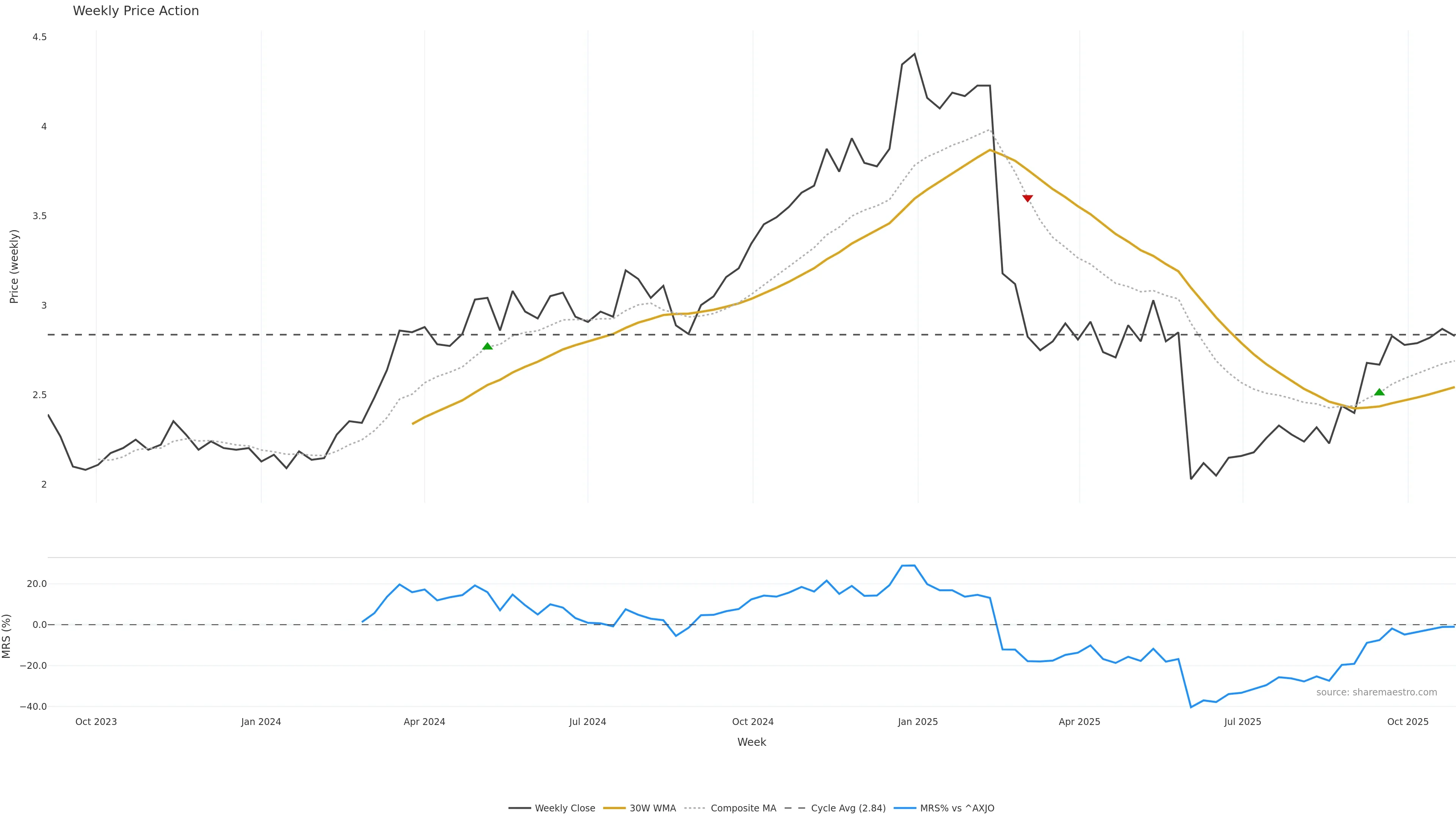Click the Week x-axis title
This screenshot has height=819, width=1456.
pos(751,742)
